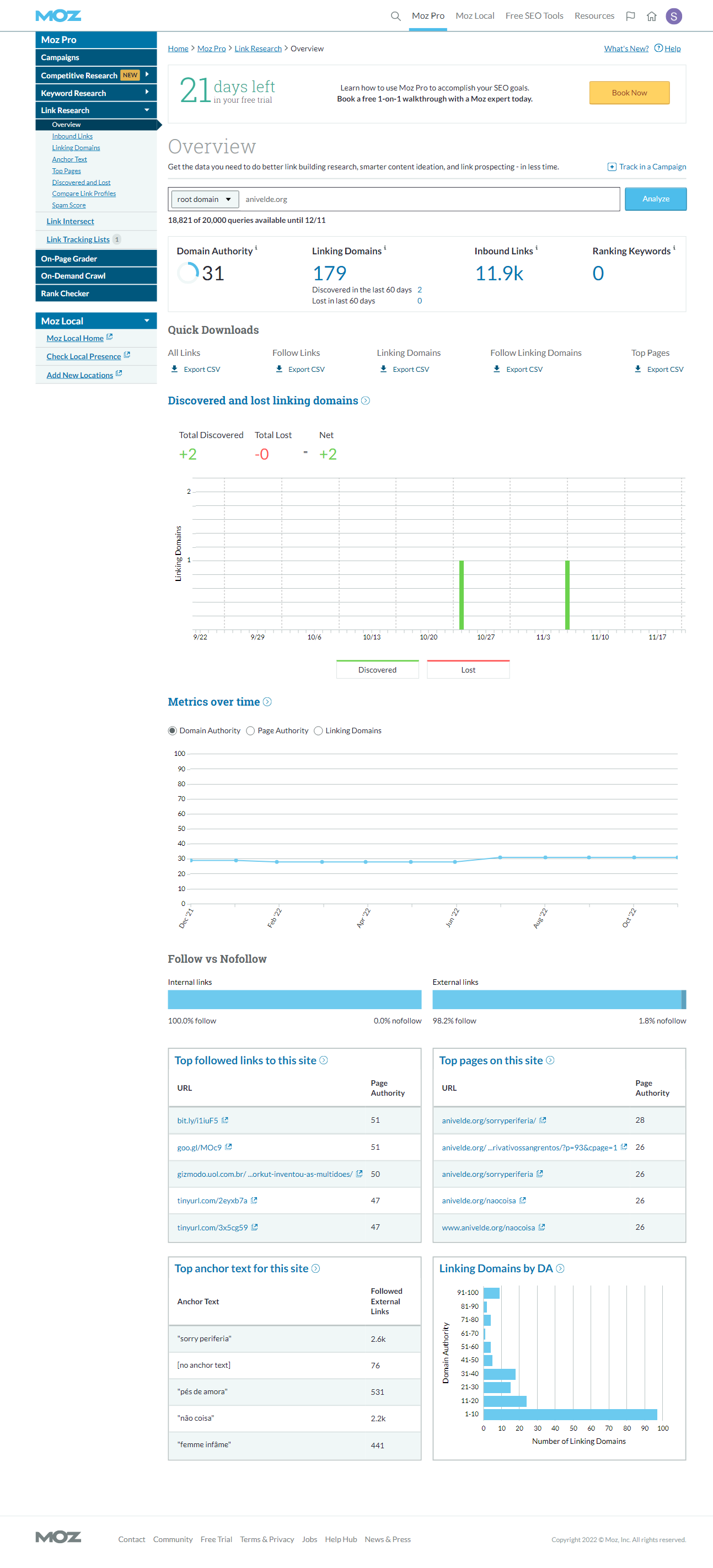Download Follow Links CSV icon
This screenshot has height=1568, width=713.
tap(278, 369)
